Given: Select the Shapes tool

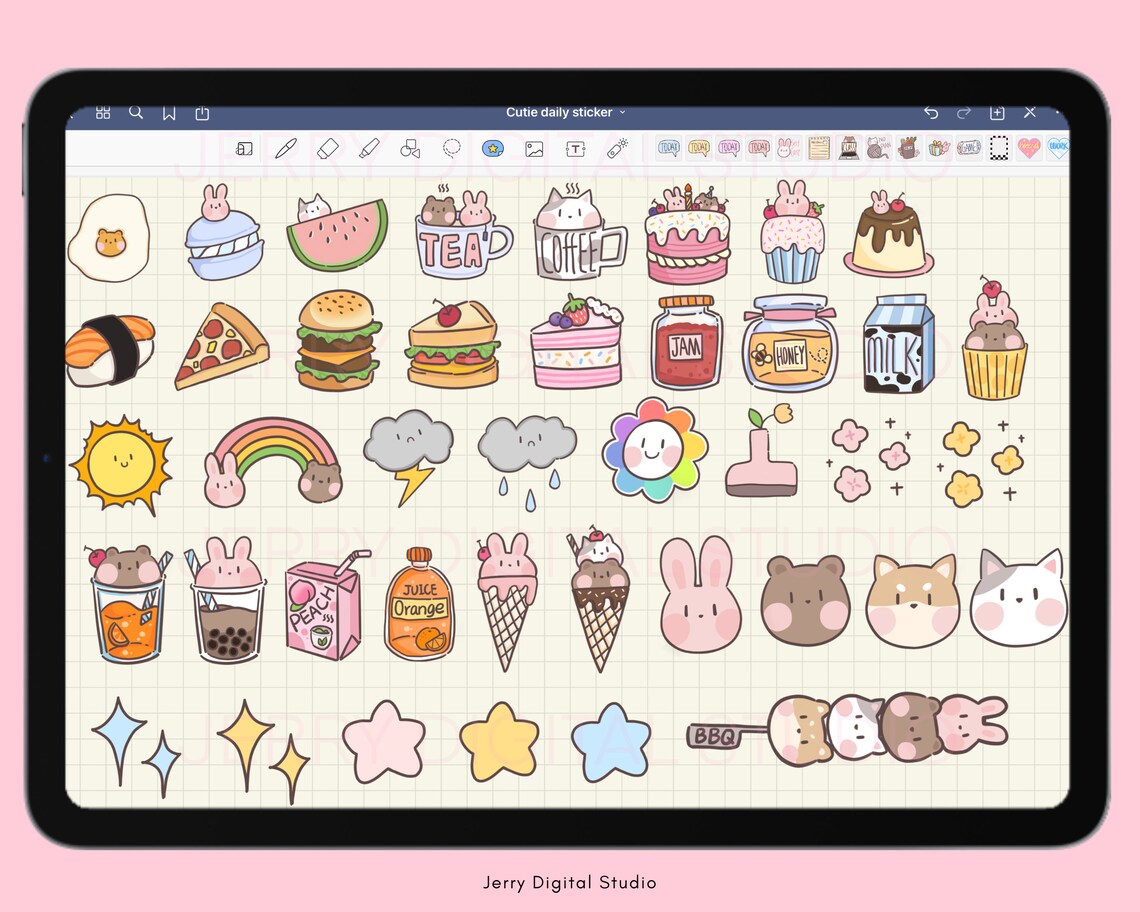Looking at the screenshot, I should click(410, 149).
